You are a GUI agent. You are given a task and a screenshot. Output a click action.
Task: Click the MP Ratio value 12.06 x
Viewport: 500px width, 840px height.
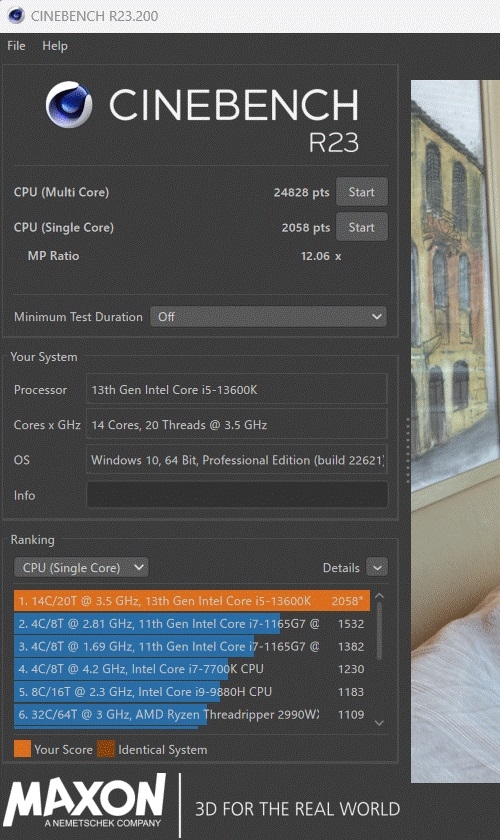coord(320,256)
